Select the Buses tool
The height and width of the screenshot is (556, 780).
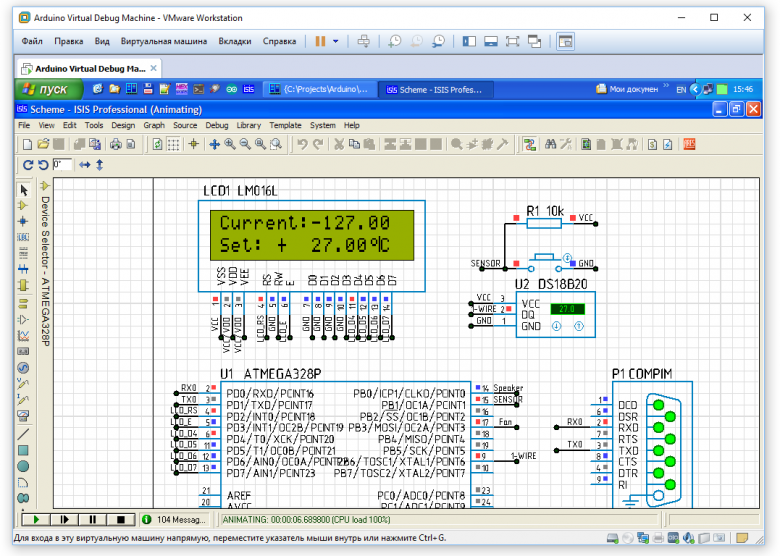pyautogui.click(x=23, y=269)
